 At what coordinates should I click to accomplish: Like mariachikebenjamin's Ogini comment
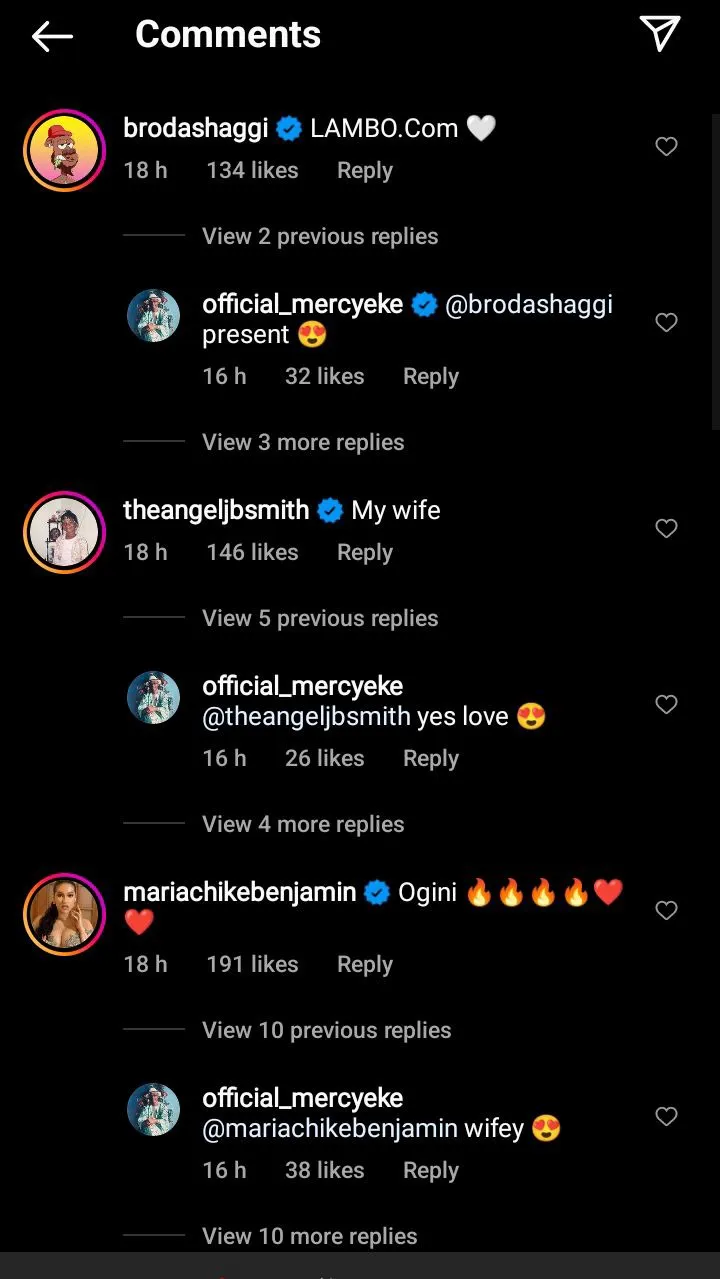[x=666, y=911]
